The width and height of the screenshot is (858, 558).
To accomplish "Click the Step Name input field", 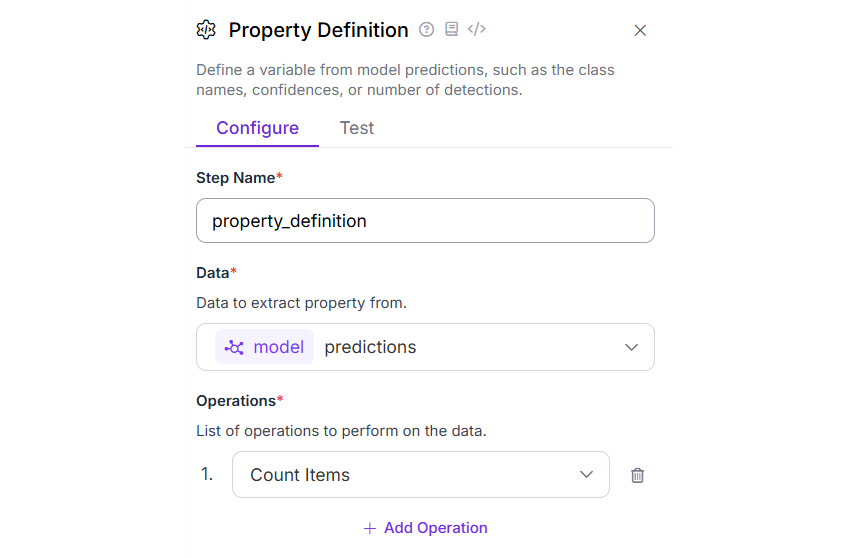I will 425,220.
